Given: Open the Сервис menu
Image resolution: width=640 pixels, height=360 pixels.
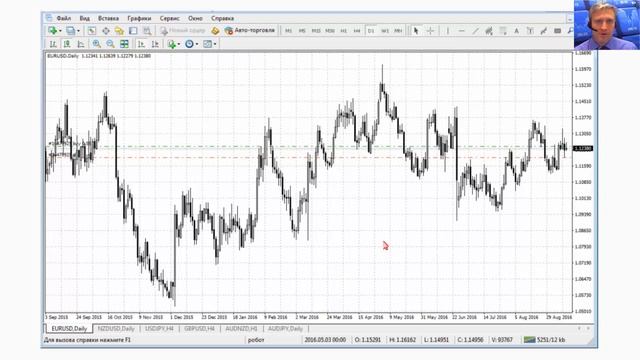Looking at the screenshot, I should (170, 18).
